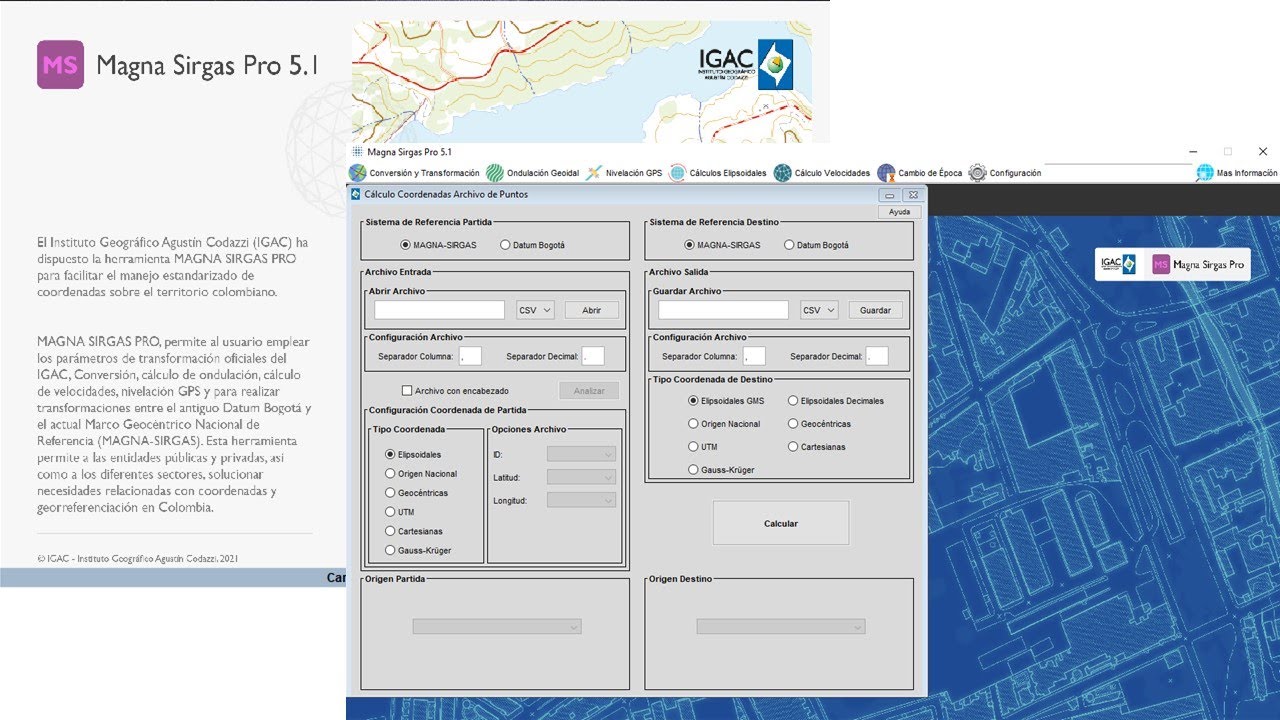Open Conversión y Transformación toolbar icon
The height and width of the screenshot is (720, 1280).
click(357, 173)
